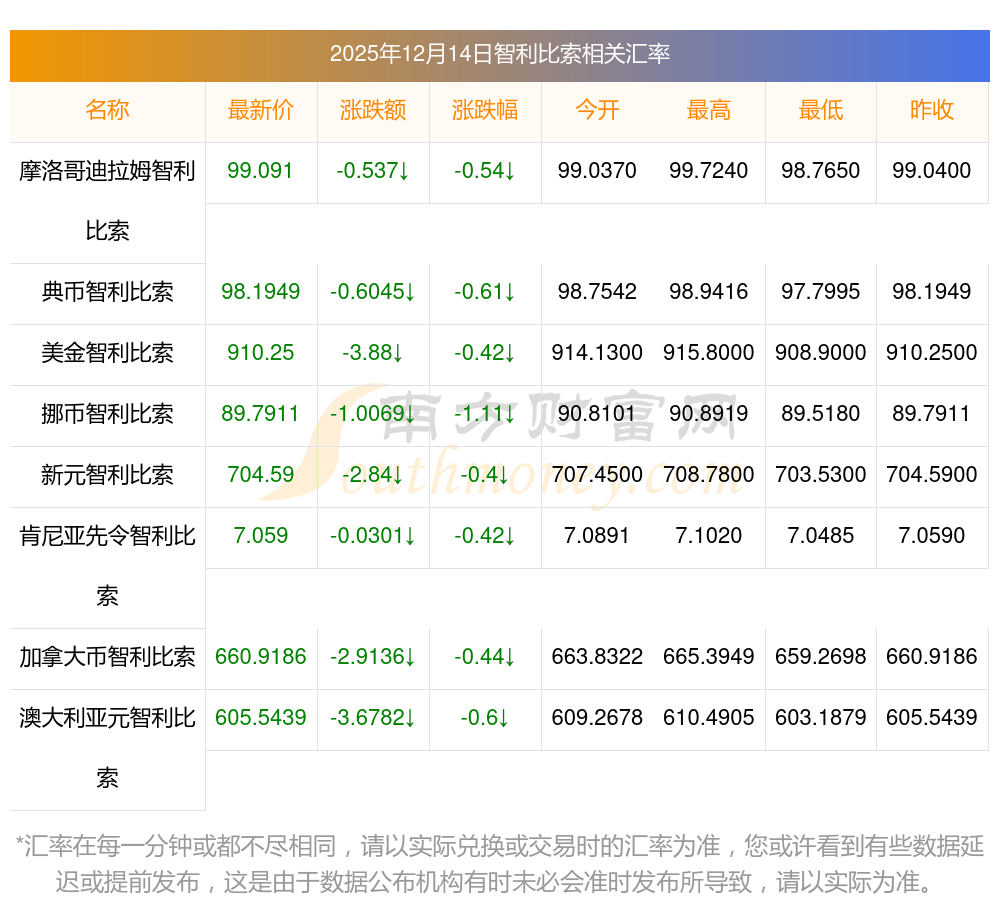Select the 最高 column header

click(x=708, y=111)
